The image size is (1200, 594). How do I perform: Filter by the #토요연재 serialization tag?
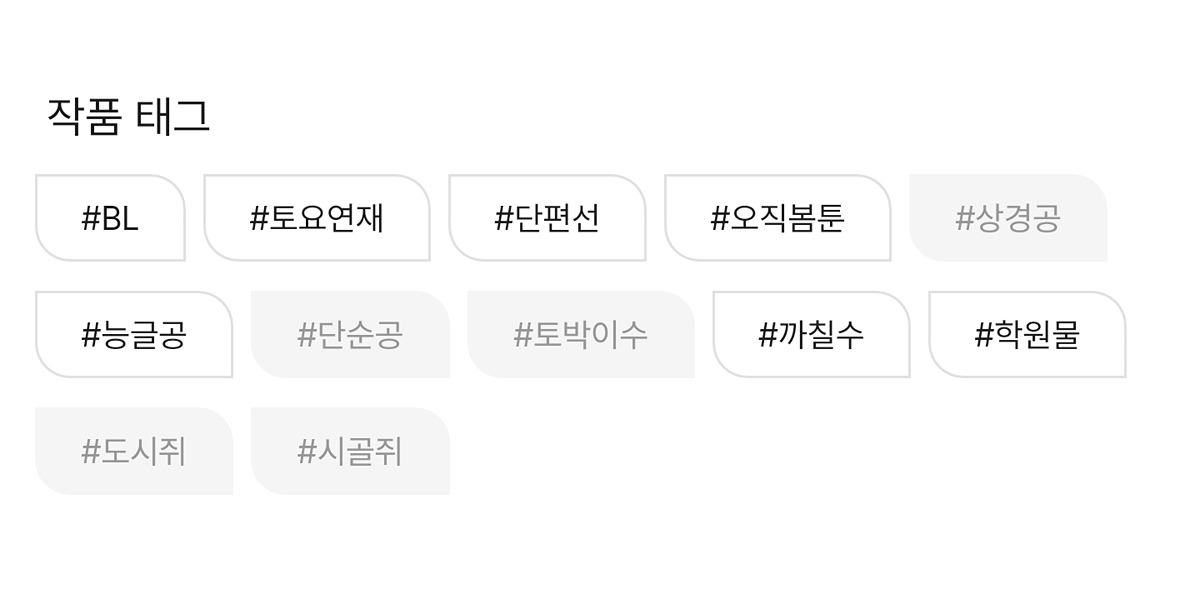point(317,218)
